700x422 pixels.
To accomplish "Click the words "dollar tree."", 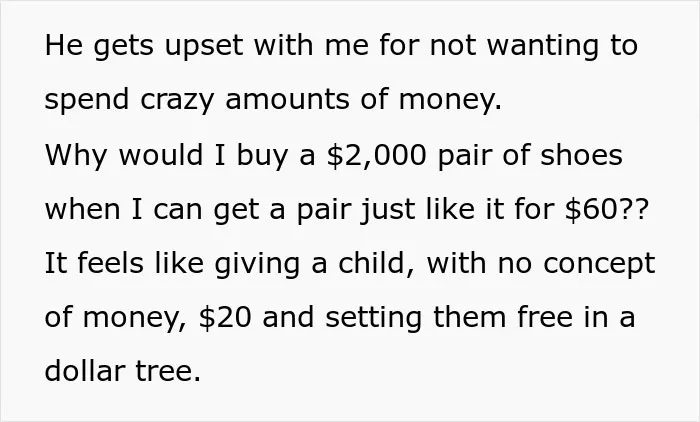I will [123, 371].
